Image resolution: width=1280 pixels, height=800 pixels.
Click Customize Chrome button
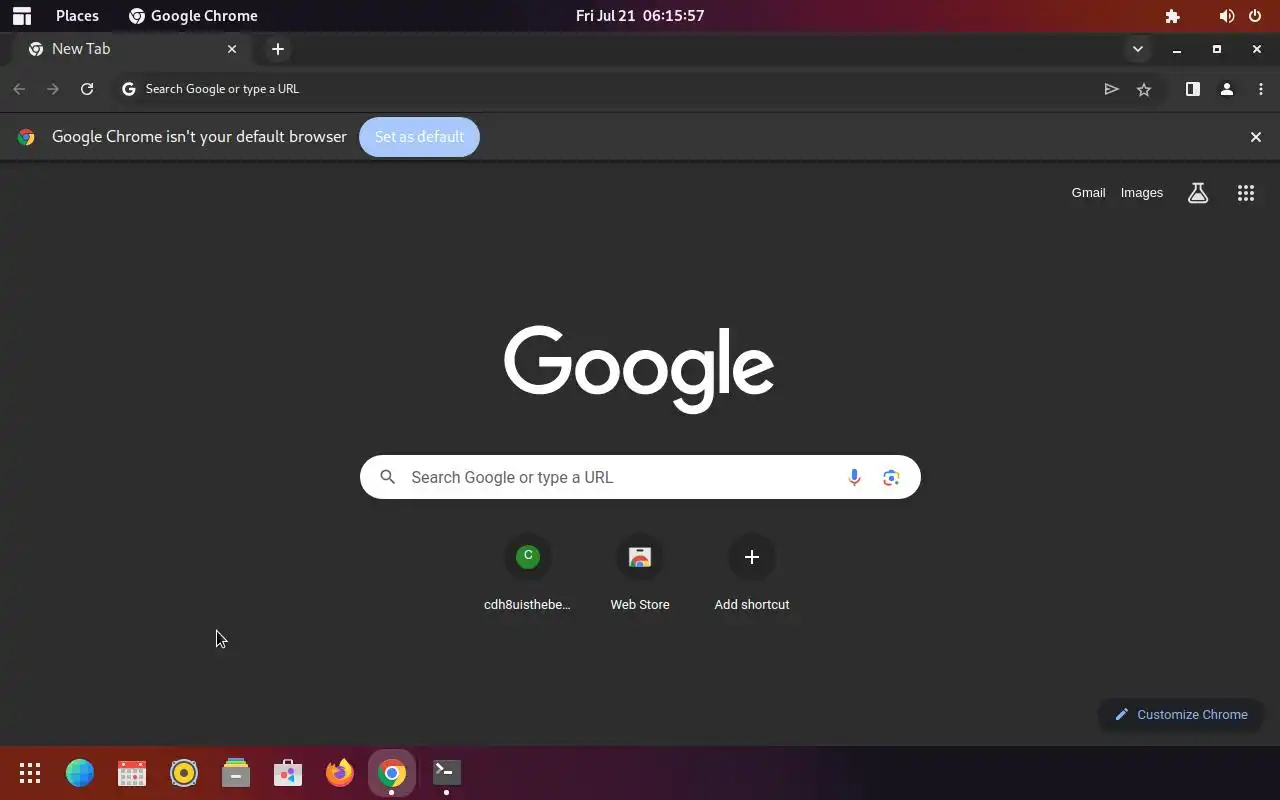pyautogui.click(x=1181, y=715)
